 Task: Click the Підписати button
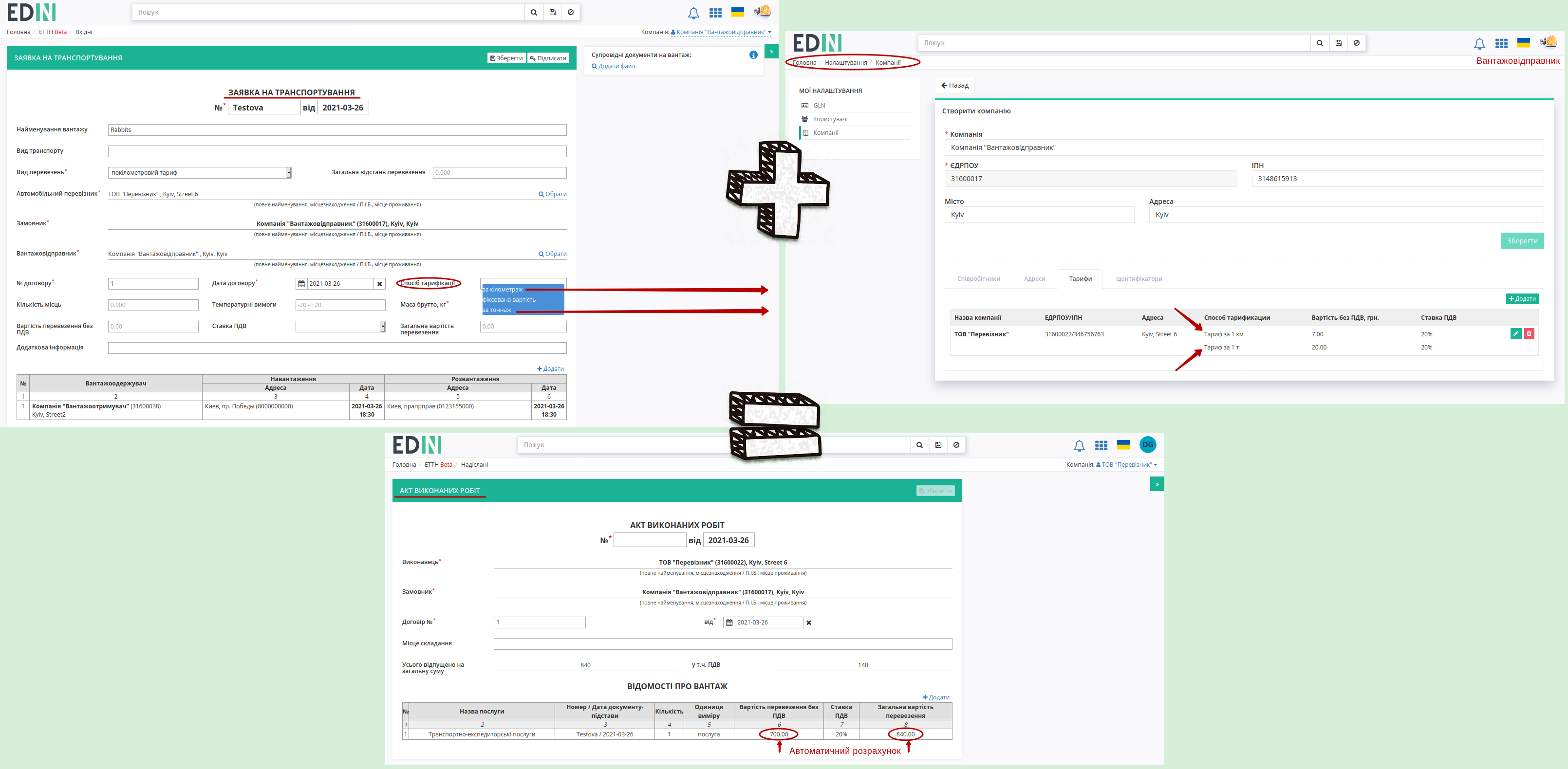548,58
